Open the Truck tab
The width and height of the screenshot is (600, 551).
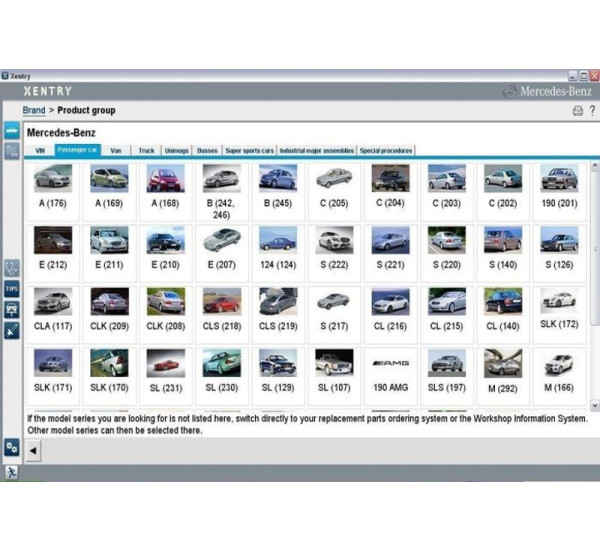point(146,150)
